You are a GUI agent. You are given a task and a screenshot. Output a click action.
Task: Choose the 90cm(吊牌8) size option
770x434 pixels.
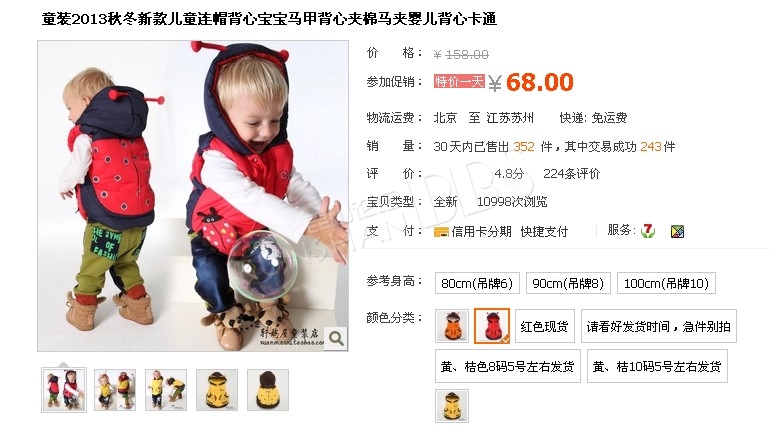pos(568,283)
